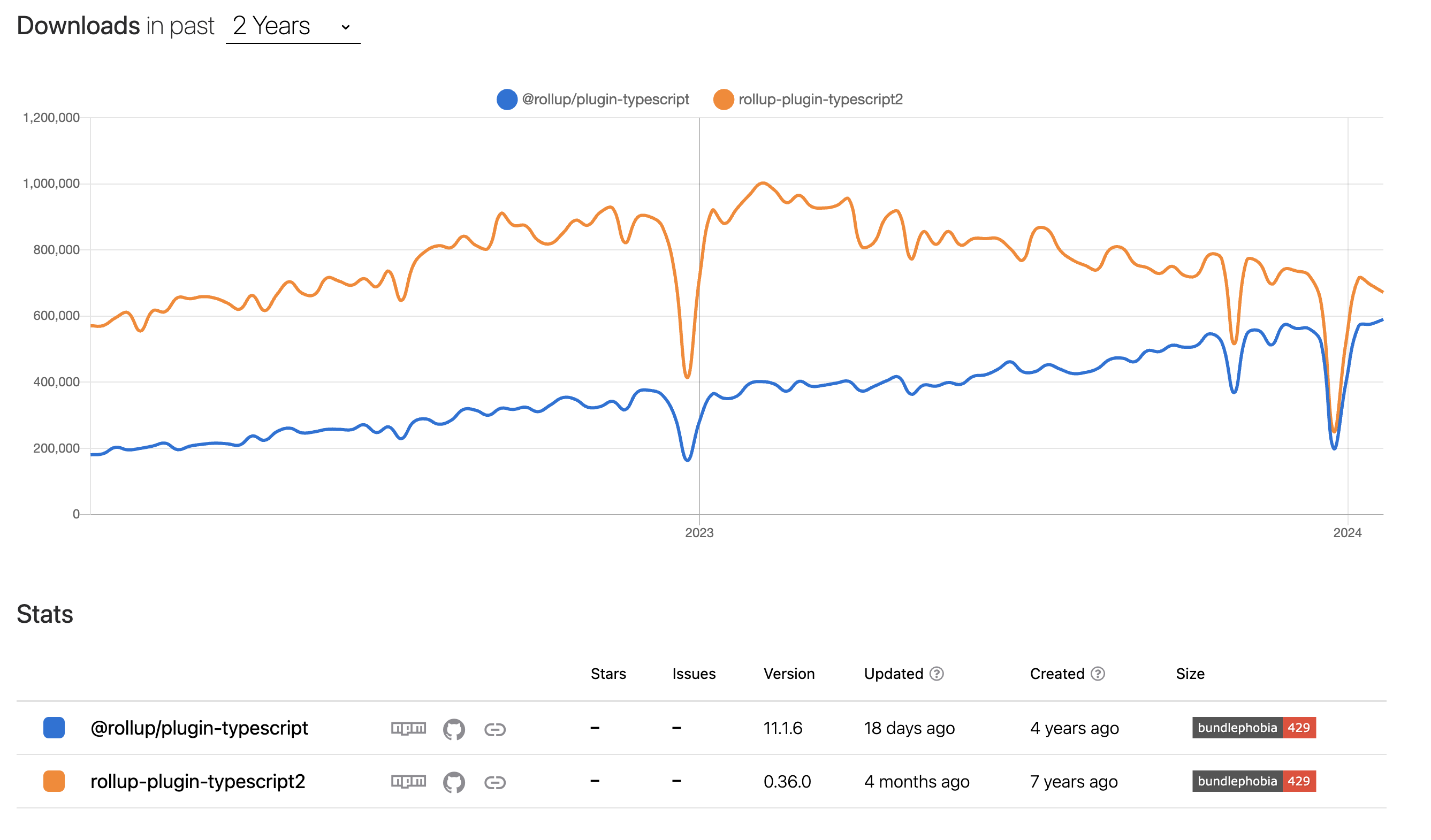Open homepage link icon for @rollup/plugin-typescript

(x=494, y=729)
